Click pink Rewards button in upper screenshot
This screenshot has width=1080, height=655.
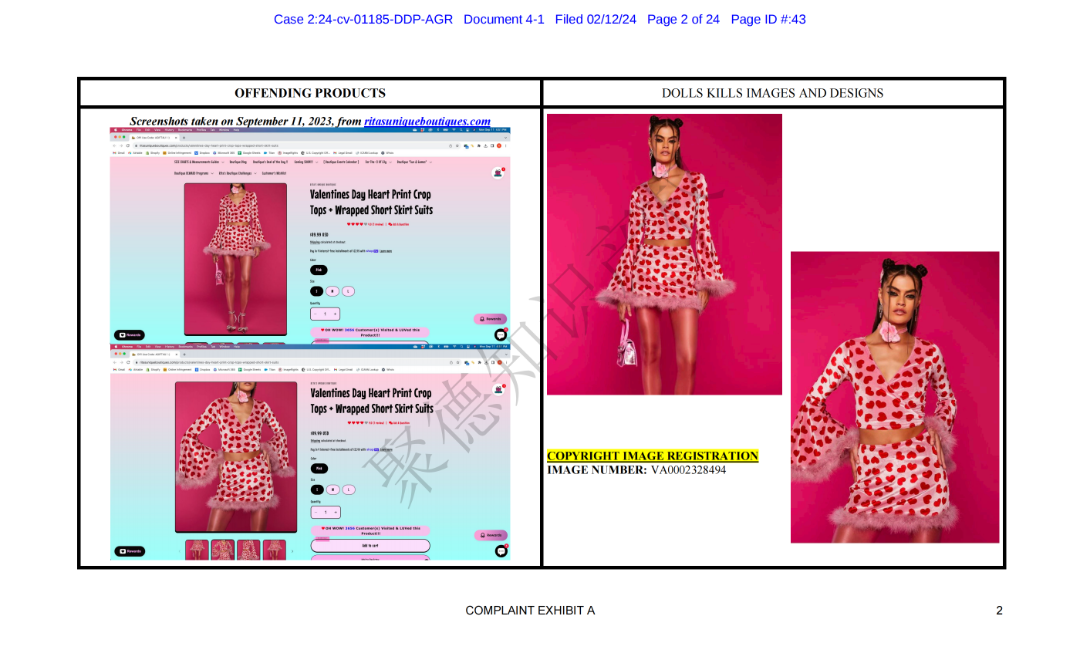point(490,319)
